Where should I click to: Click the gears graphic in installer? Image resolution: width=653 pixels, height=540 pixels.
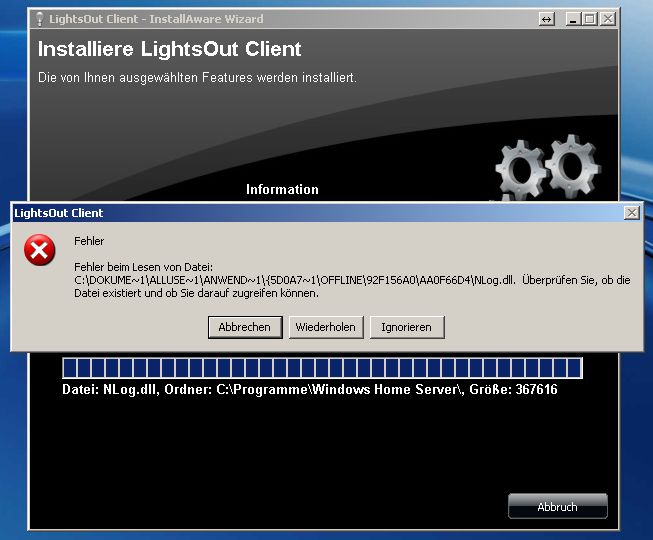[x=548, y=169]
